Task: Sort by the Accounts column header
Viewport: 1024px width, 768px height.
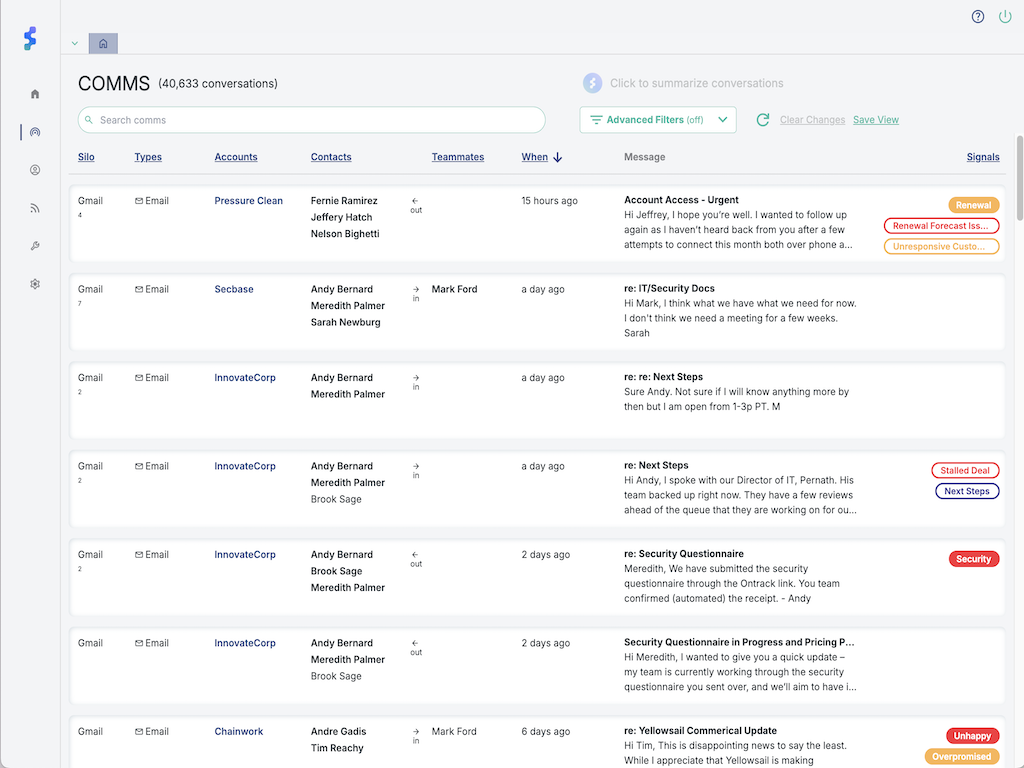Action: [x=236, y=157]
